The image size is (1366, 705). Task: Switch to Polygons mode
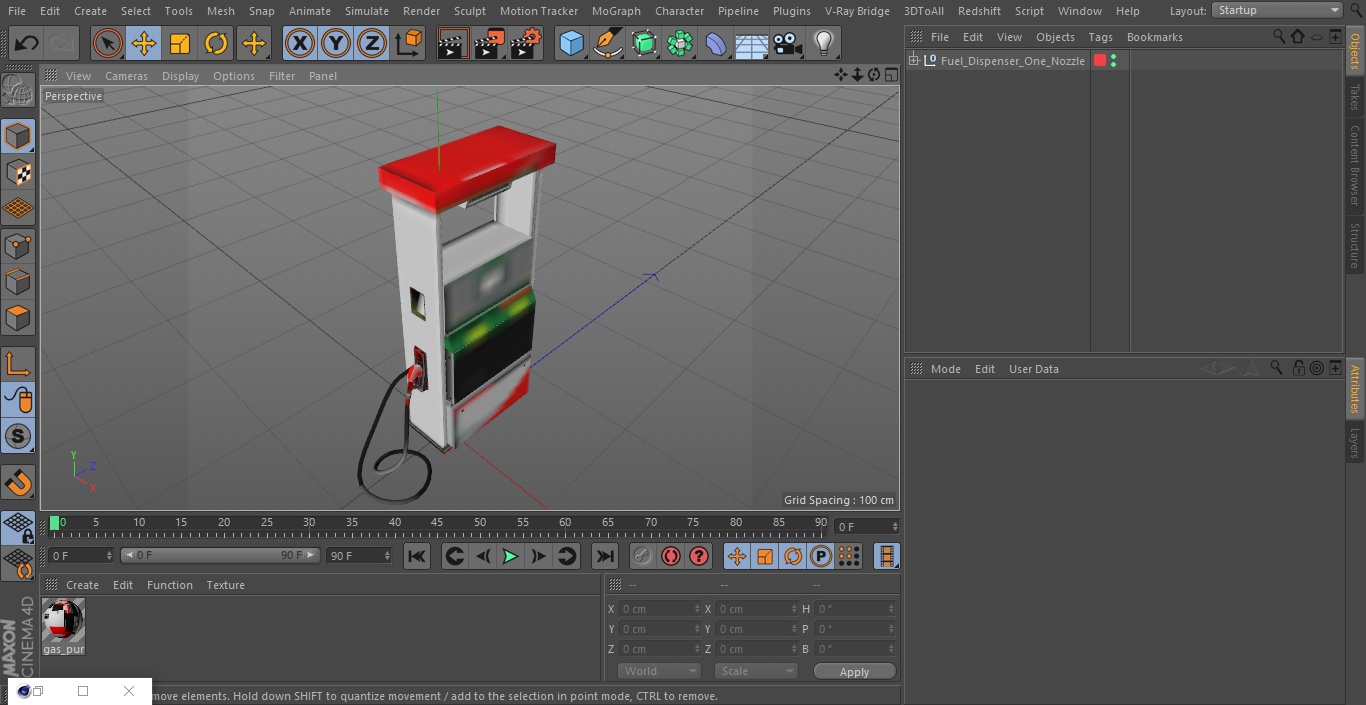(x=18, y=318)
